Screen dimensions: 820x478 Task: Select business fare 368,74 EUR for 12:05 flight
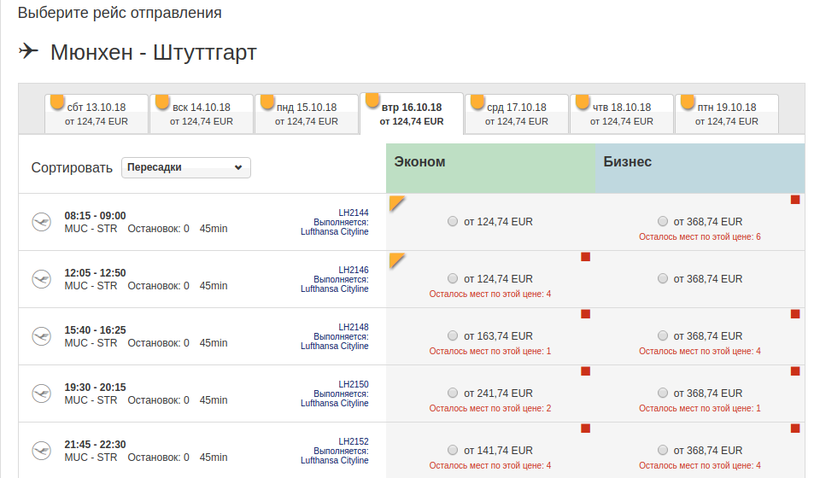[x=663, y=279]
